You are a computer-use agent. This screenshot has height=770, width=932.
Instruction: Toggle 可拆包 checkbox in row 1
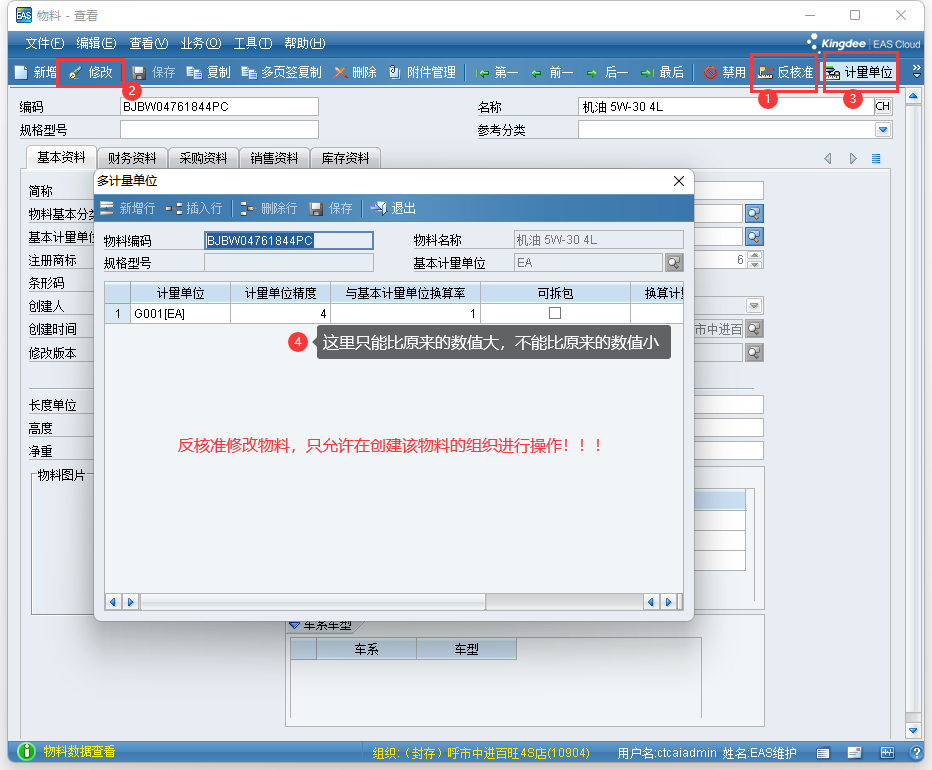[x=555, y=313]
